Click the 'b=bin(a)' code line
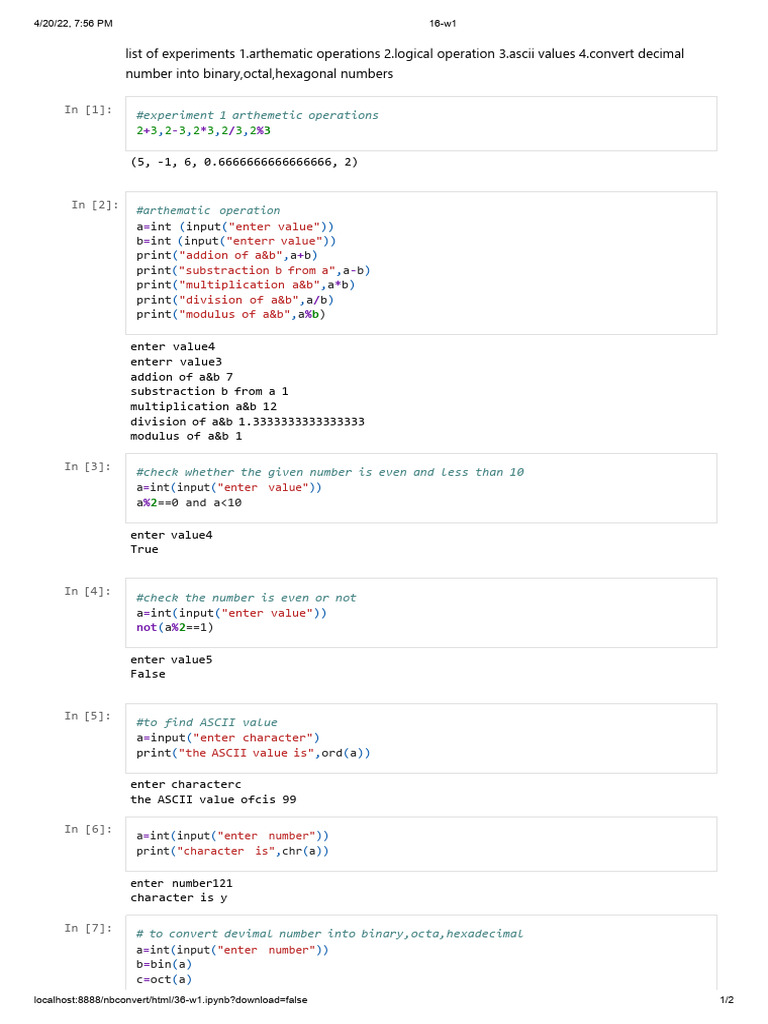This screenshot has width=768, height=1024. (164, 965)
